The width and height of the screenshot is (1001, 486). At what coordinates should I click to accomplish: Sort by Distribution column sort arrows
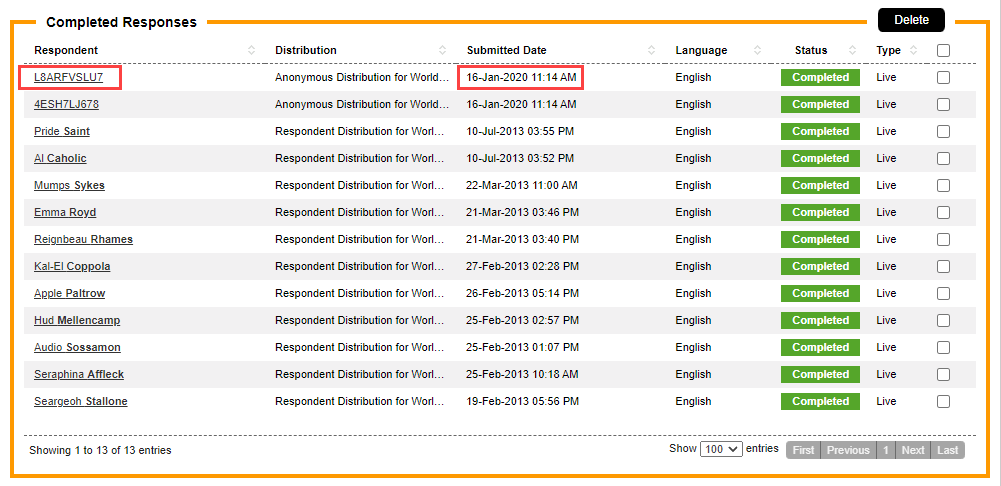click(442, 51)
